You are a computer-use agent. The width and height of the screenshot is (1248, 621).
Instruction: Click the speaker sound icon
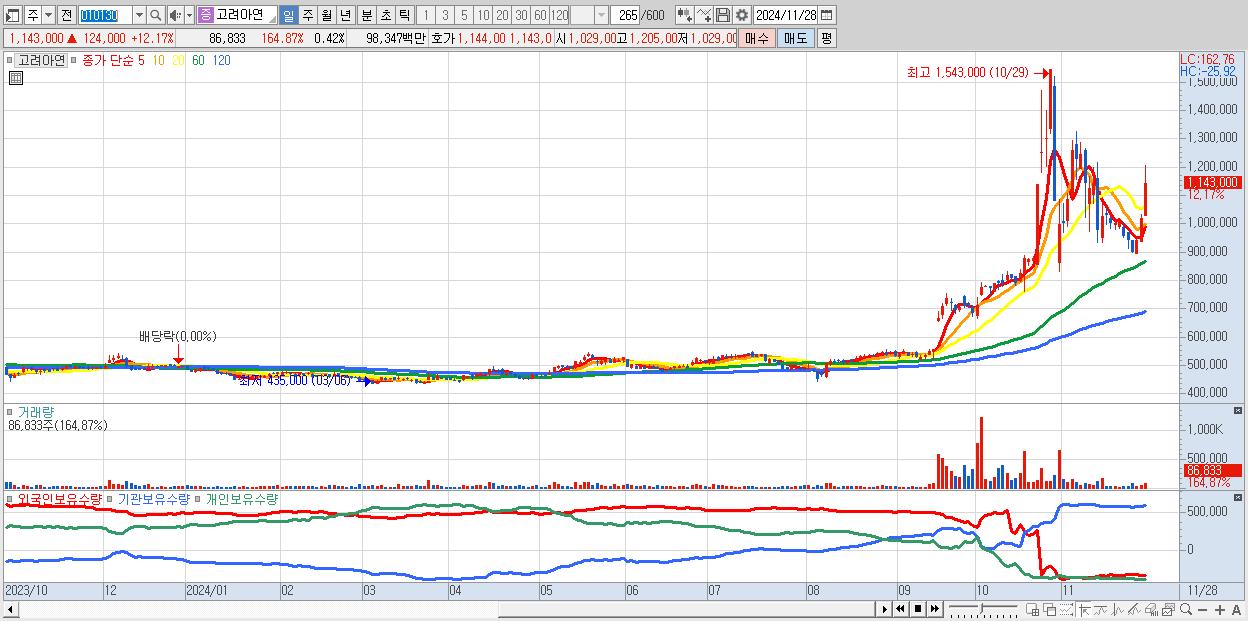point(175,16)
